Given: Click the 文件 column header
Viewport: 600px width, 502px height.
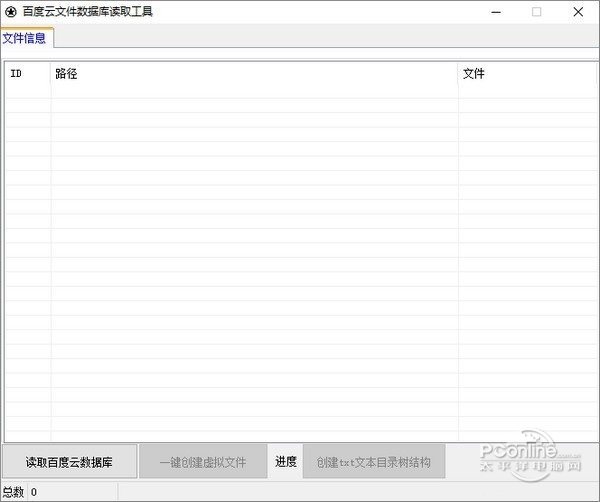Looking at the screenshot, I should click(x=527, y=73).
